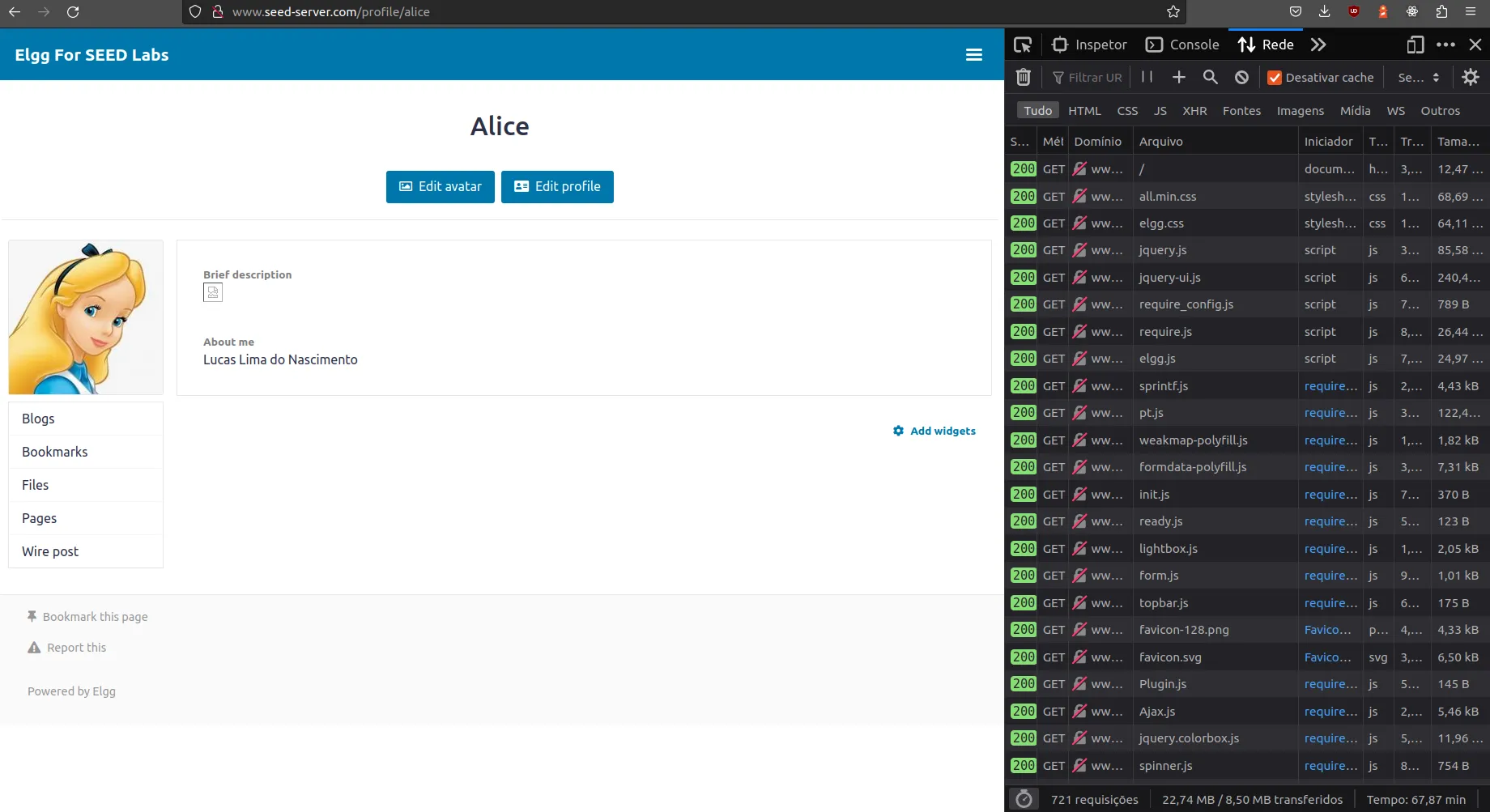Uncheck Desativar cache checkbox
Viewport: 1490px width, 812px height.
(1275, 78)
